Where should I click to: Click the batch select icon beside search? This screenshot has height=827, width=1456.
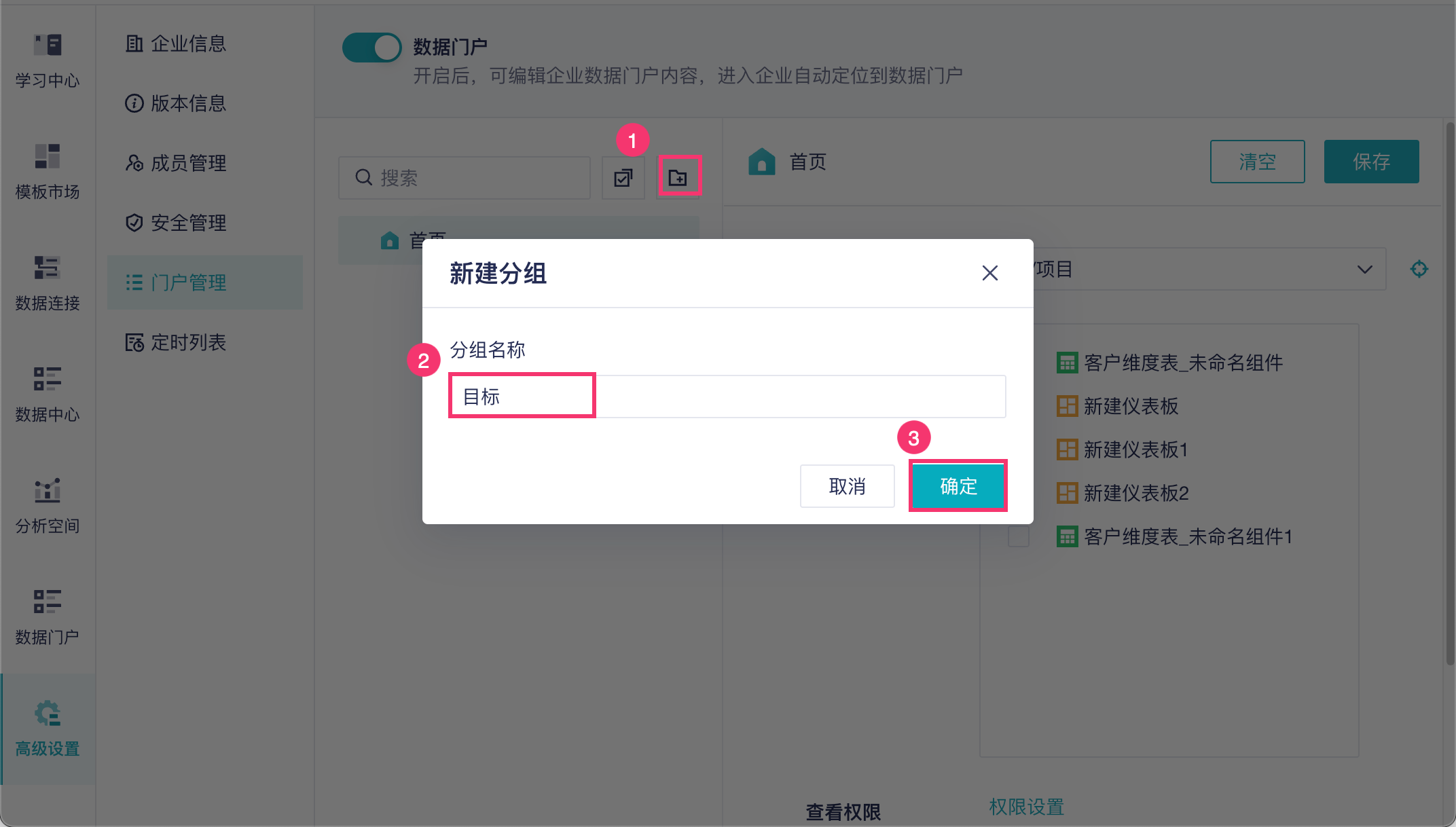point(623,178)
